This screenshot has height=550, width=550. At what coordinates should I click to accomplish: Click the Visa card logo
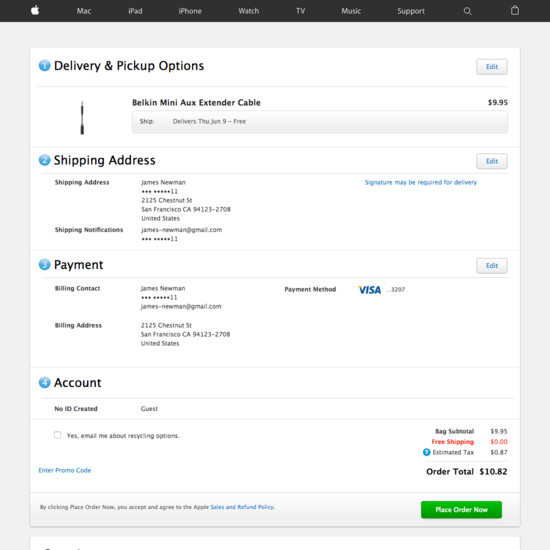click(x=369, y=290)
